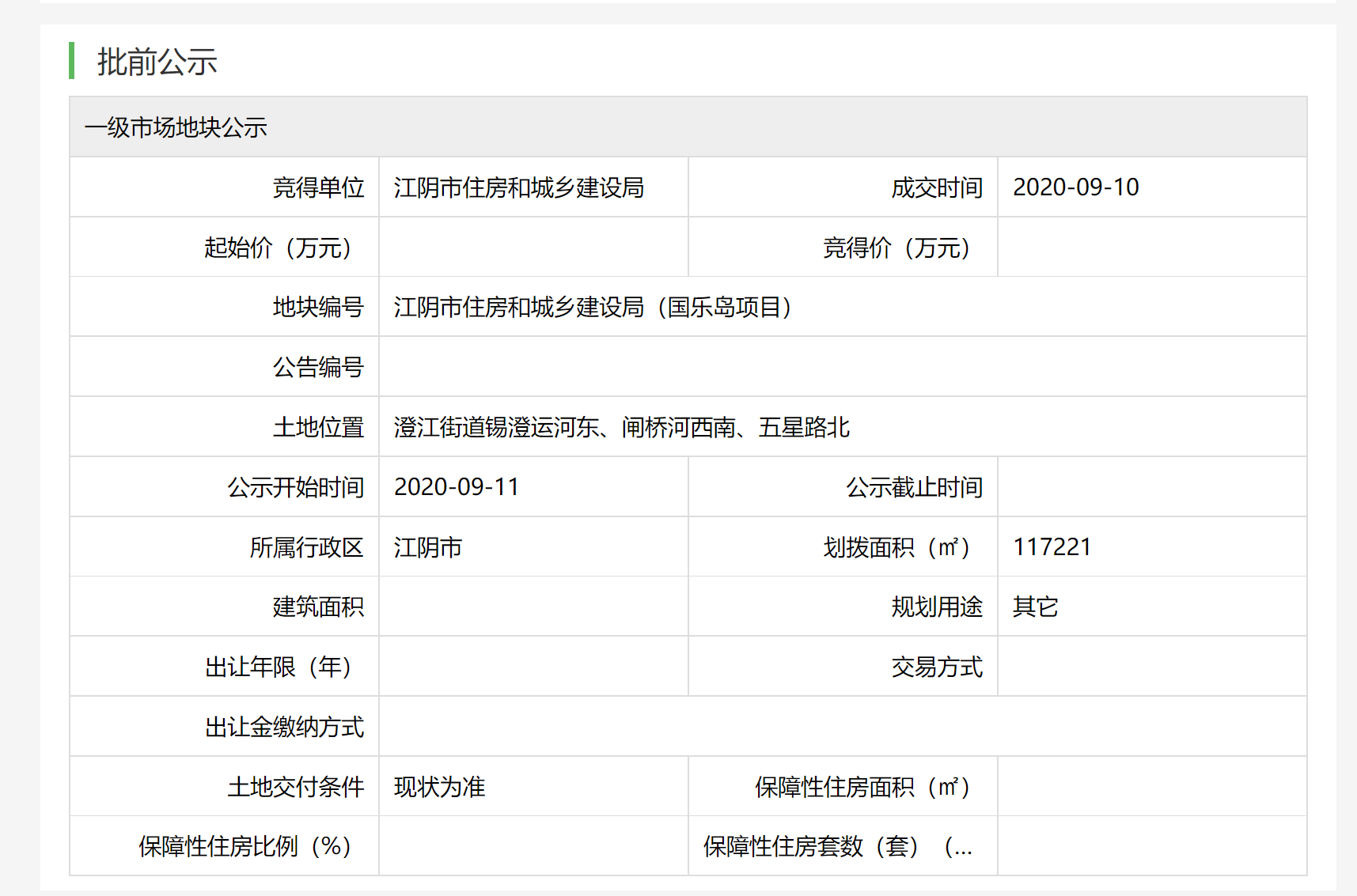The height and width of the screenshot is (896, 1357).
Task: Click the 所属行政区 value 江阴市
Action: (x=428, y=547)
